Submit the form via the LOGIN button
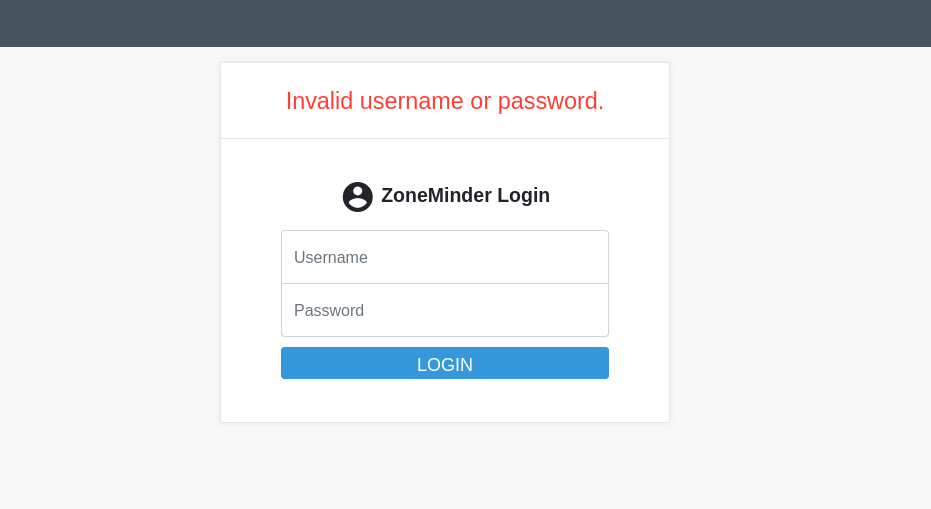This screenshot has width=931, height=509. pos(445,363)
